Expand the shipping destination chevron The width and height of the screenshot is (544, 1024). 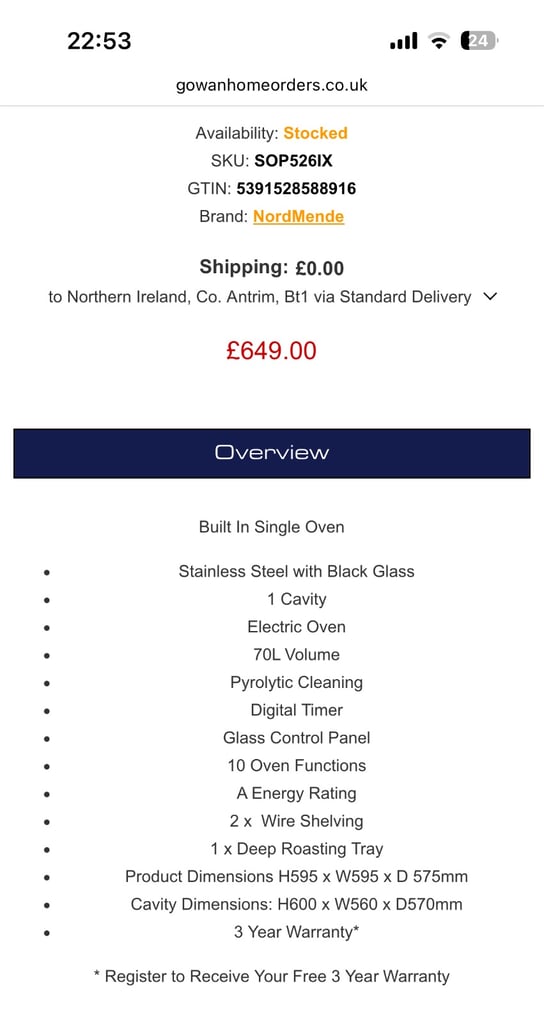(490, 297)
